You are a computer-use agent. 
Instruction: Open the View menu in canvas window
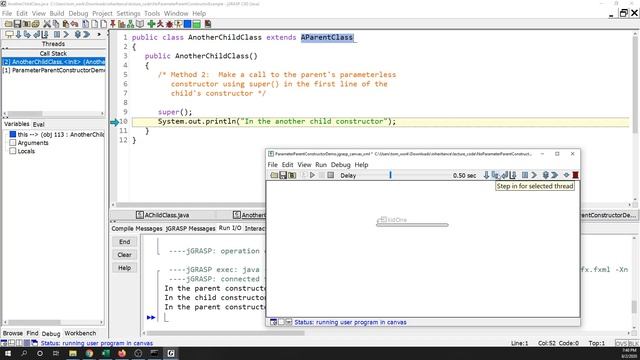coord(304,164)
